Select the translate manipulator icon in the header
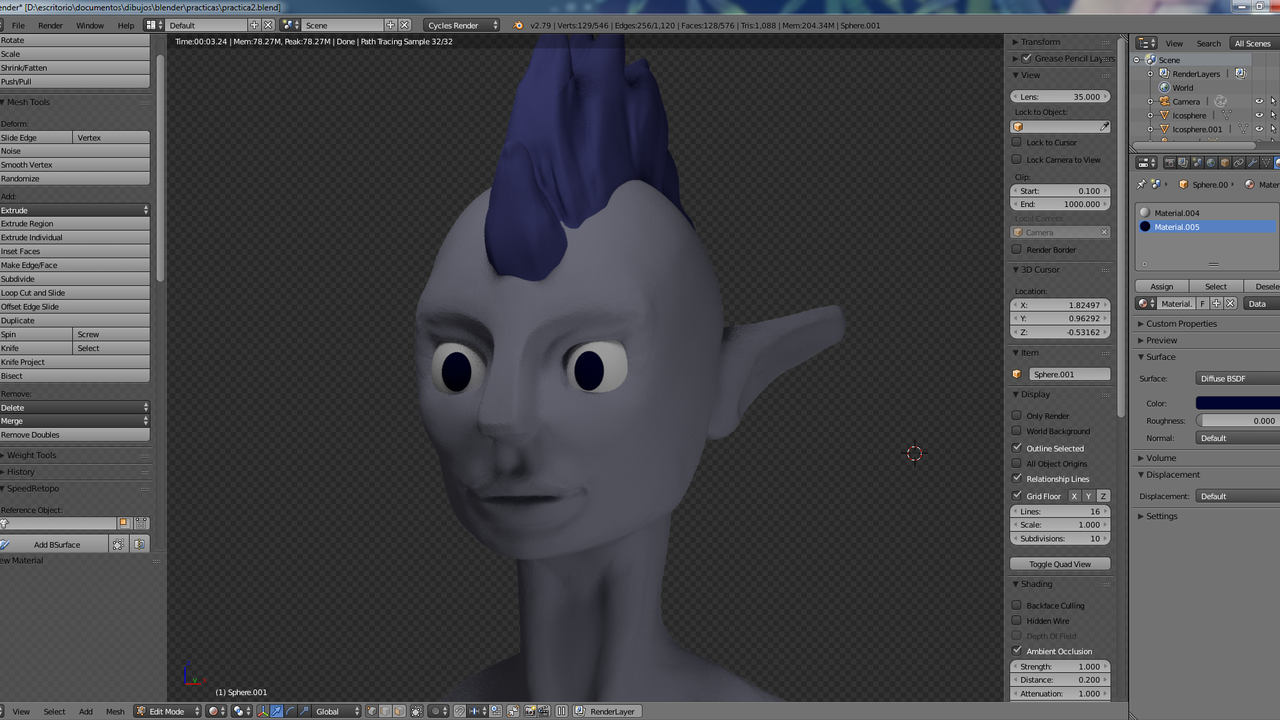Viewport: 1280px width, 720px height. 277,711
